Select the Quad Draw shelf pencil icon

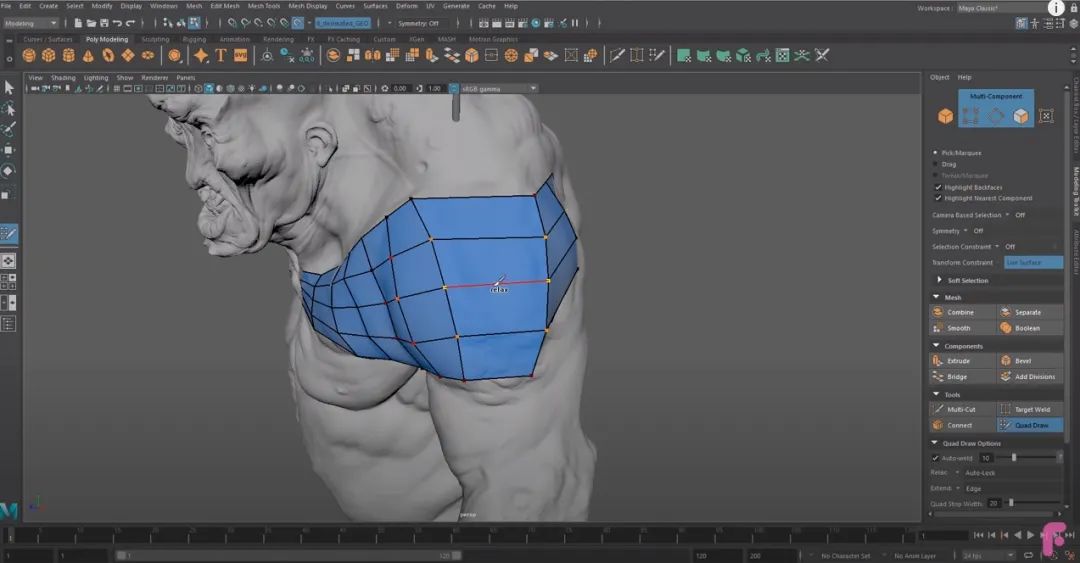656,56
